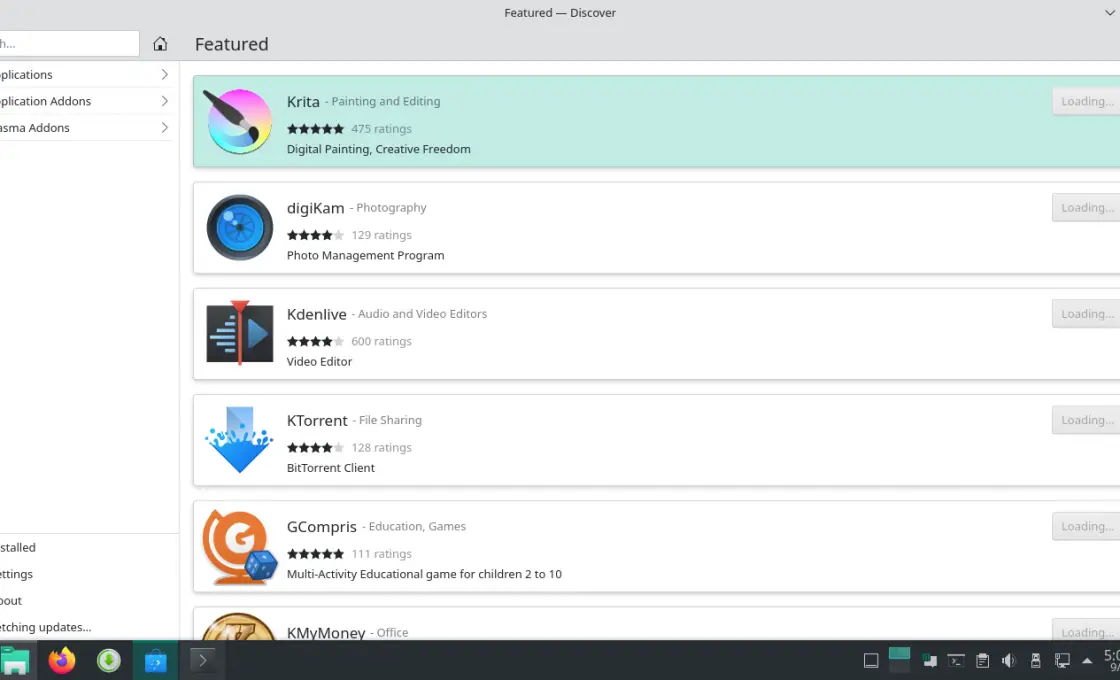The height and width of the screenshot is (680, 1120).
Task: Click GCompris's Loading button
Action: 1086,526
